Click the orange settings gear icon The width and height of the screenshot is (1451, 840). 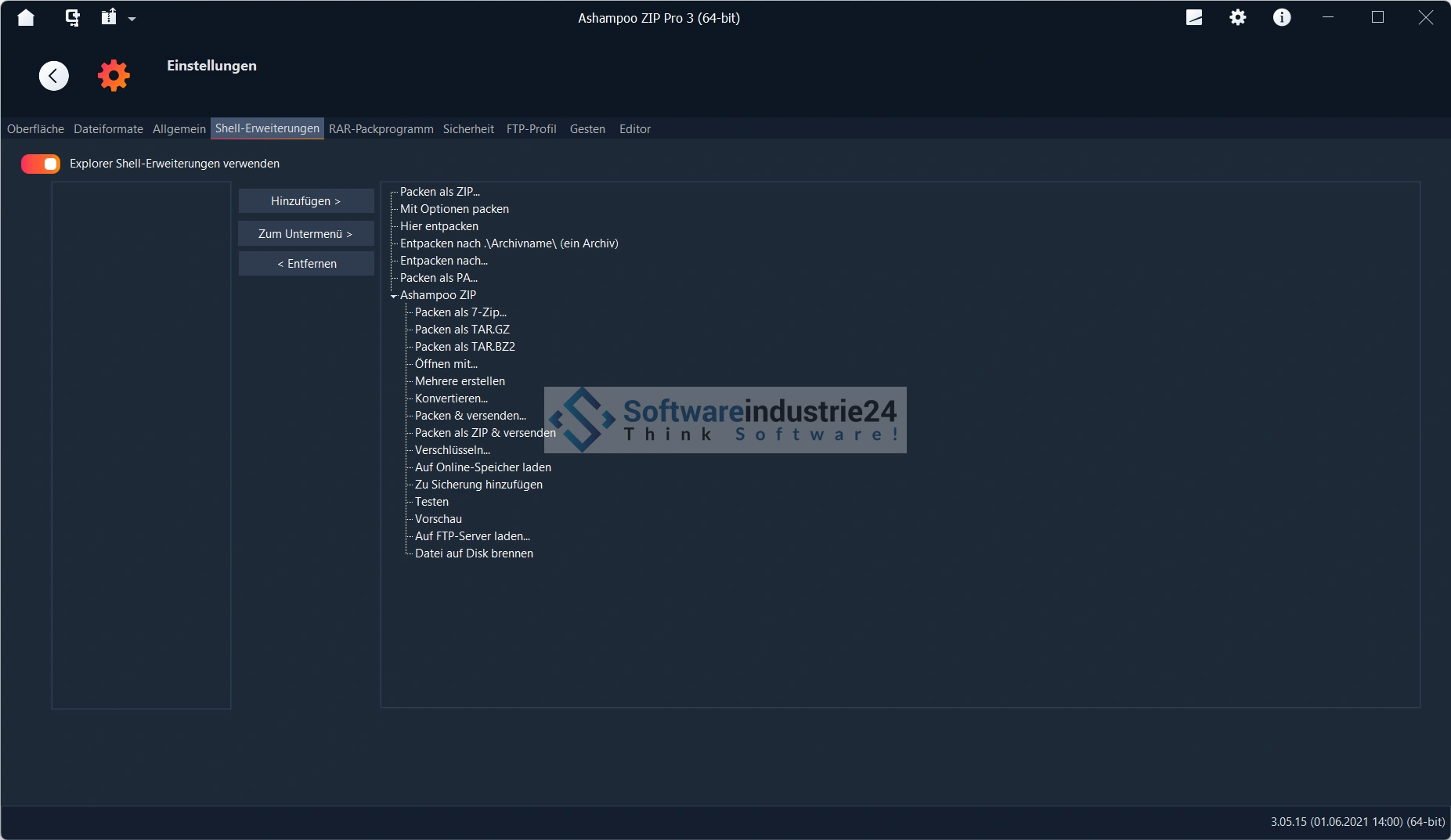114,76
